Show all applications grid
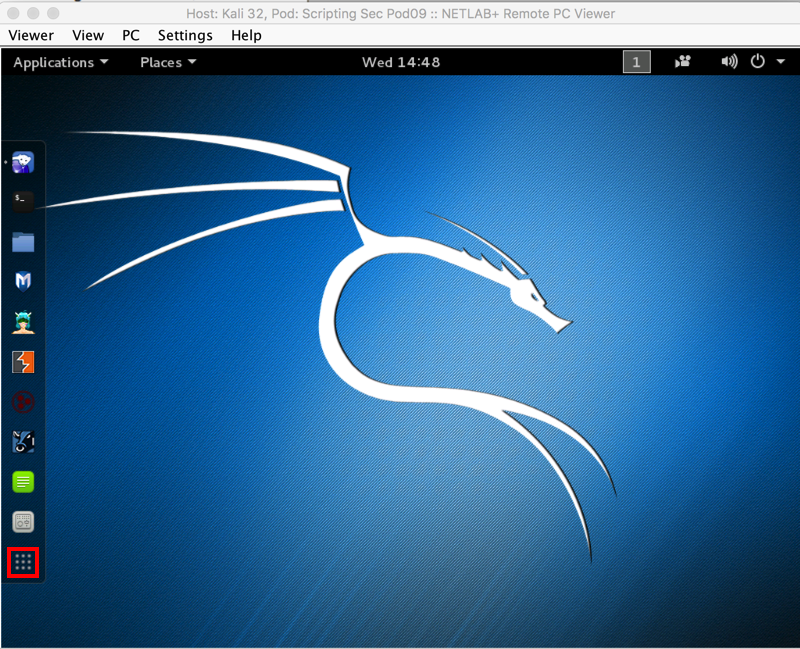Viewport: 800px width, 649px height. [23, 562]
